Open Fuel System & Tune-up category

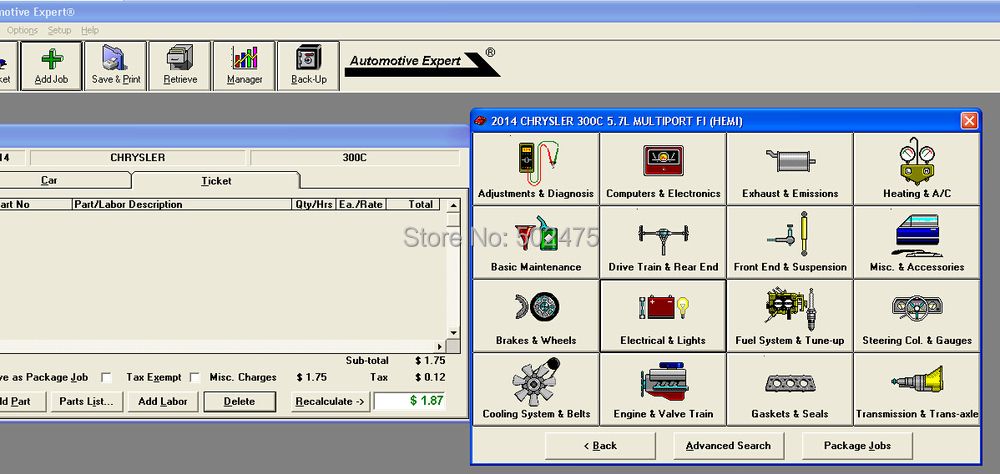point(790,315)
